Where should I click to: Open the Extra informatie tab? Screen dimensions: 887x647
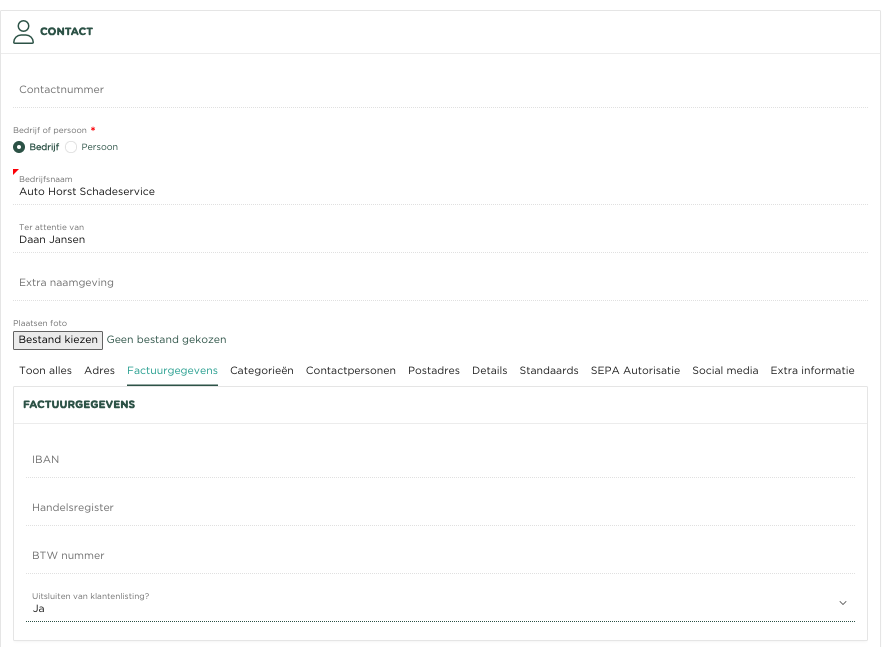tap(812, 370)
